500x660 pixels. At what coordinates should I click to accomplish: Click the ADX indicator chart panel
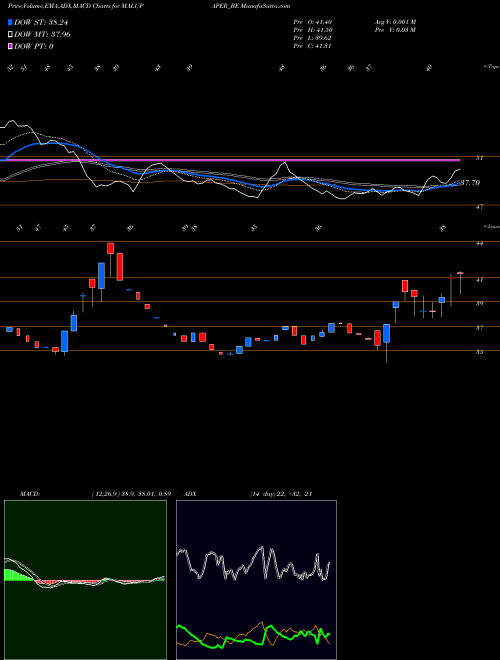[x=256, y=580]
